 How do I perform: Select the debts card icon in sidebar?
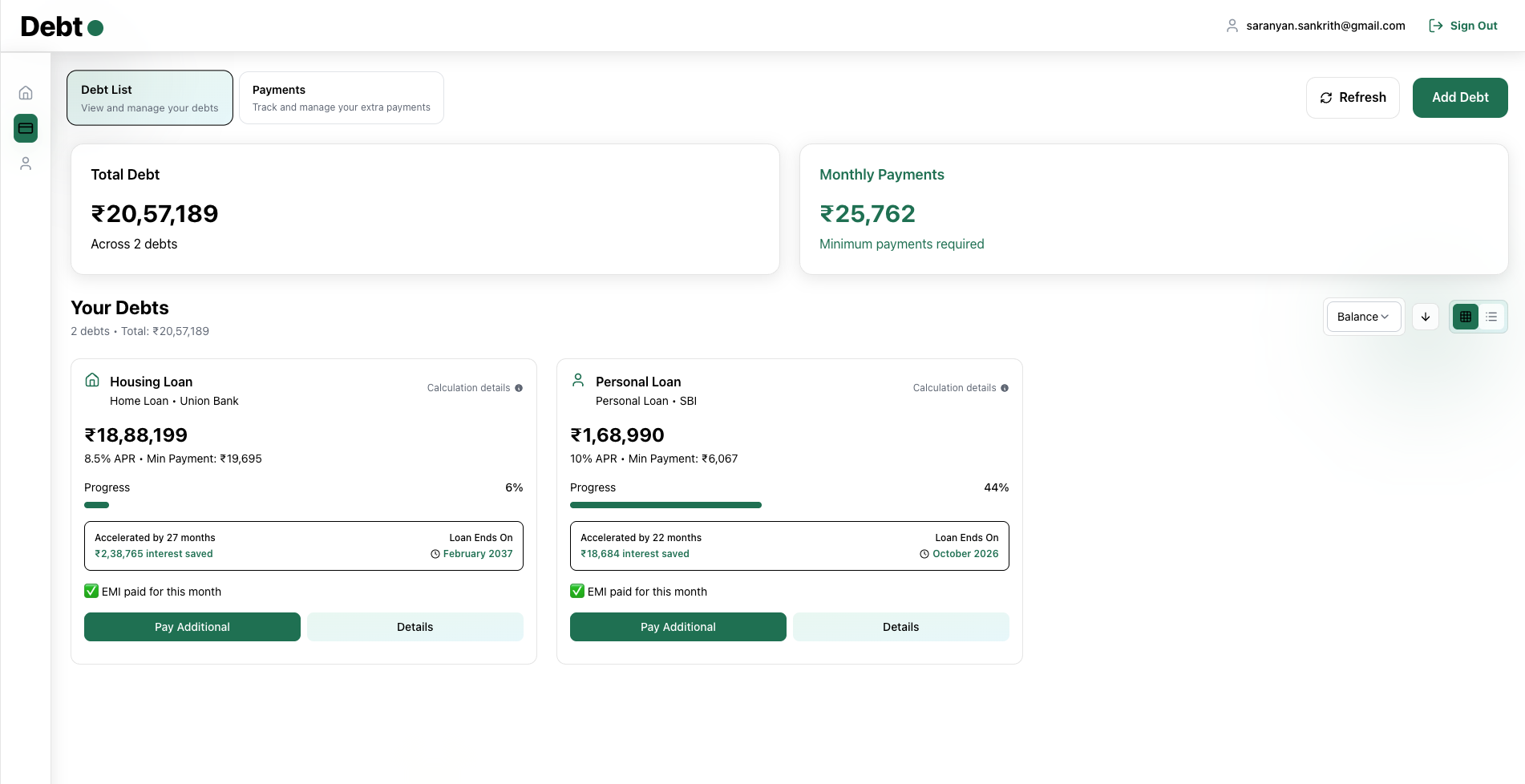coord(26,128)
